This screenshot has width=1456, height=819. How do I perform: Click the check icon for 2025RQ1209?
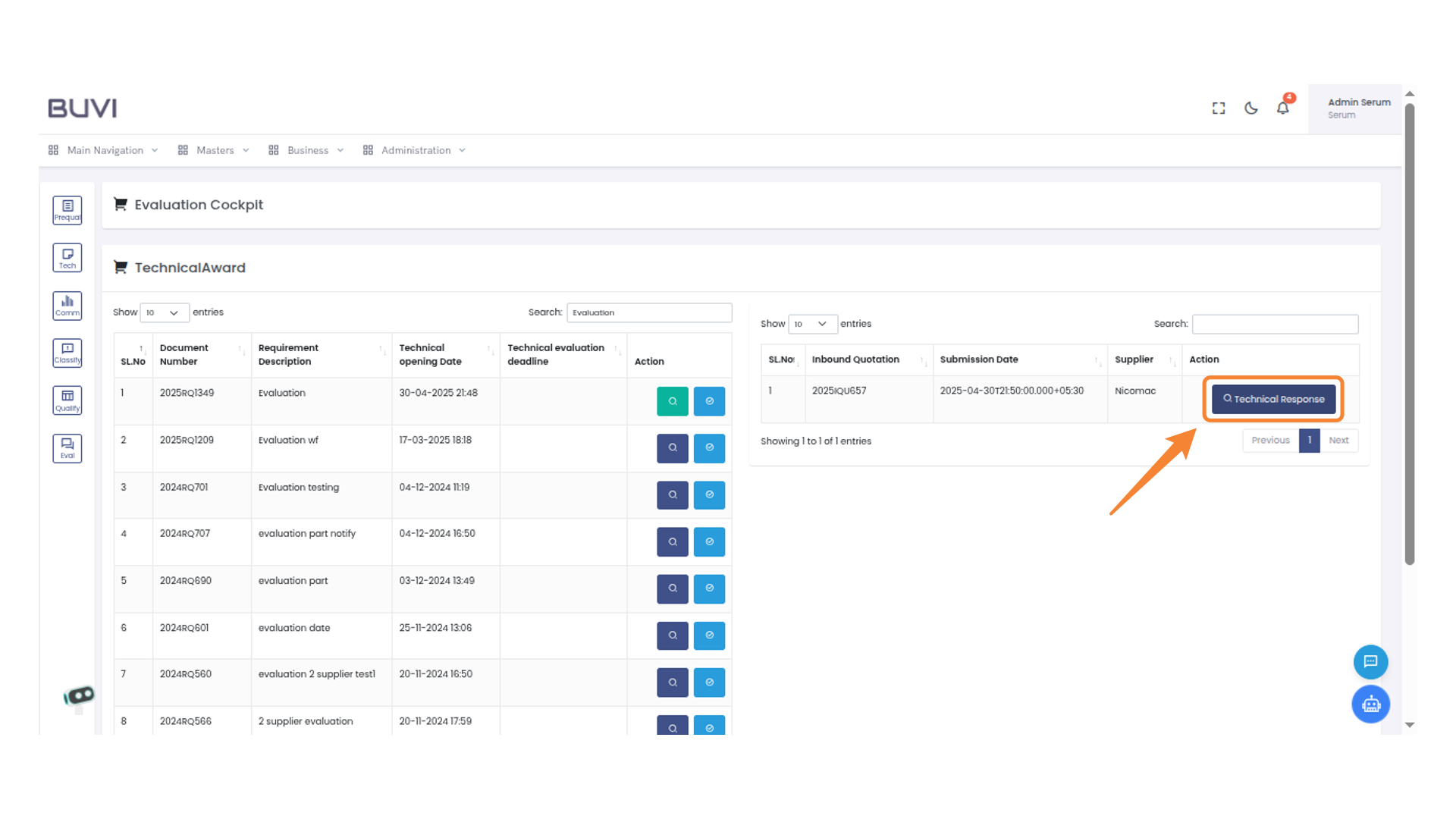tap(709, 448)
